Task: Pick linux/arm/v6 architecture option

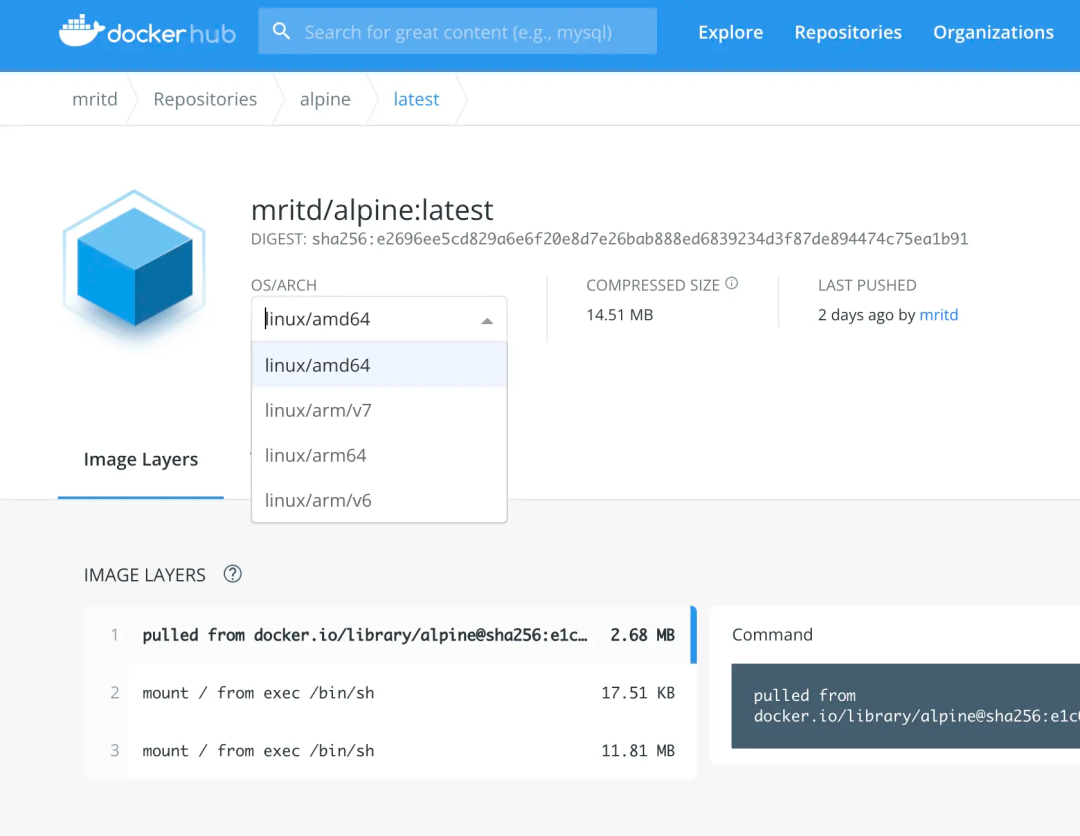Action: pos(379,500)
